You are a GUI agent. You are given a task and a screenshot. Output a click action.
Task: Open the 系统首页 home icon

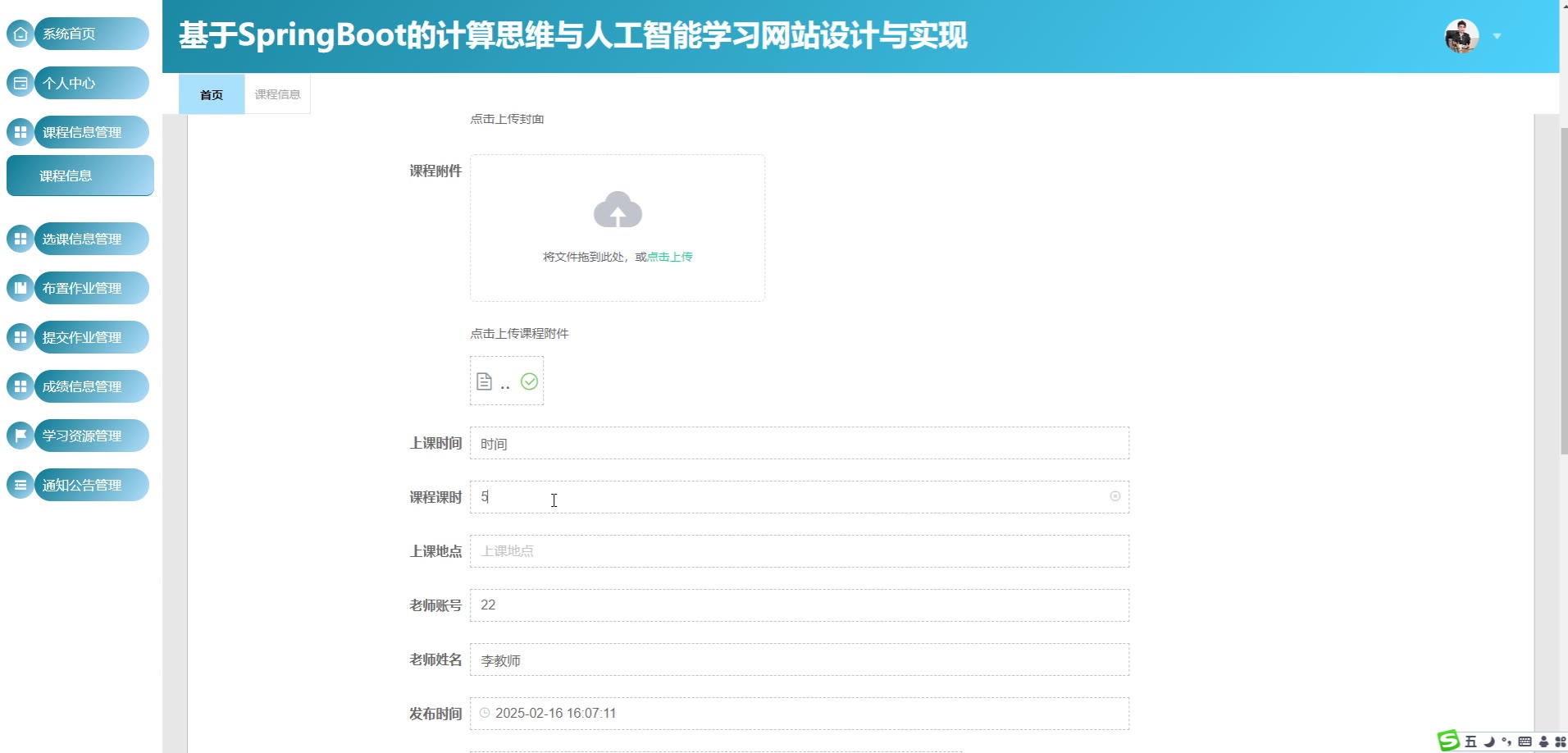[x=21, y=34]
